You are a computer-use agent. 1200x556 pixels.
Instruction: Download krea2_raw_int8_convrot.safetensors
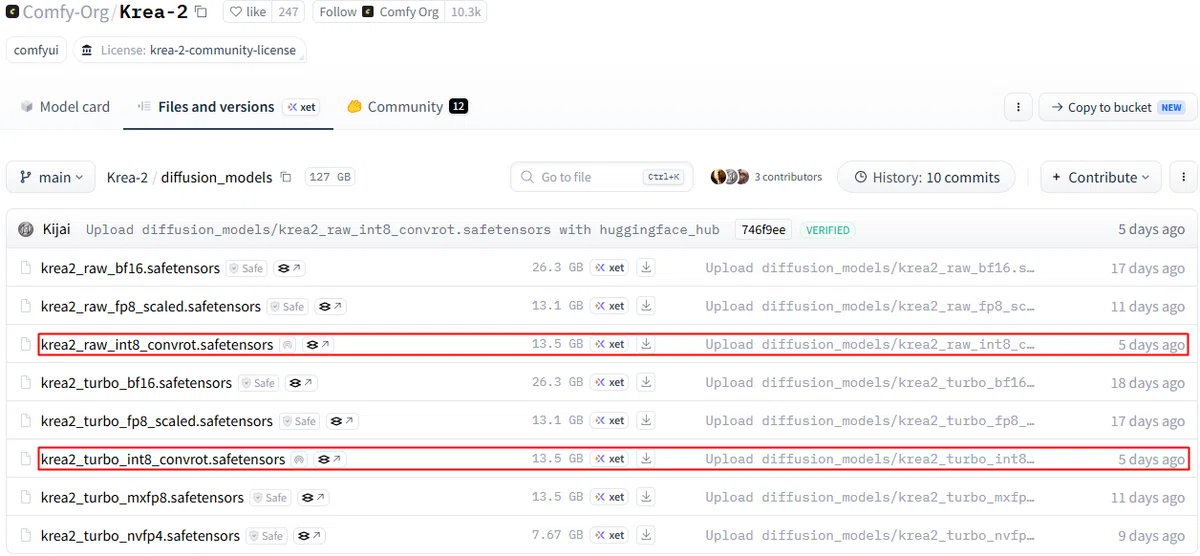coord(647,344)
